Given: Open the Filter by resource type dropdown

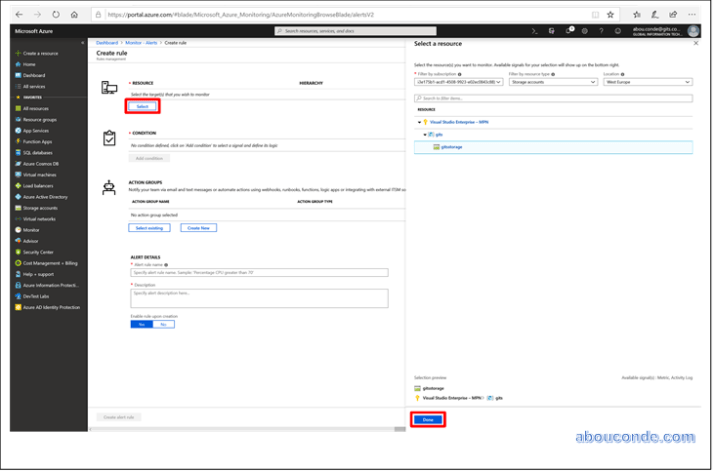Looking at the screenshot, I should point(552,83).
